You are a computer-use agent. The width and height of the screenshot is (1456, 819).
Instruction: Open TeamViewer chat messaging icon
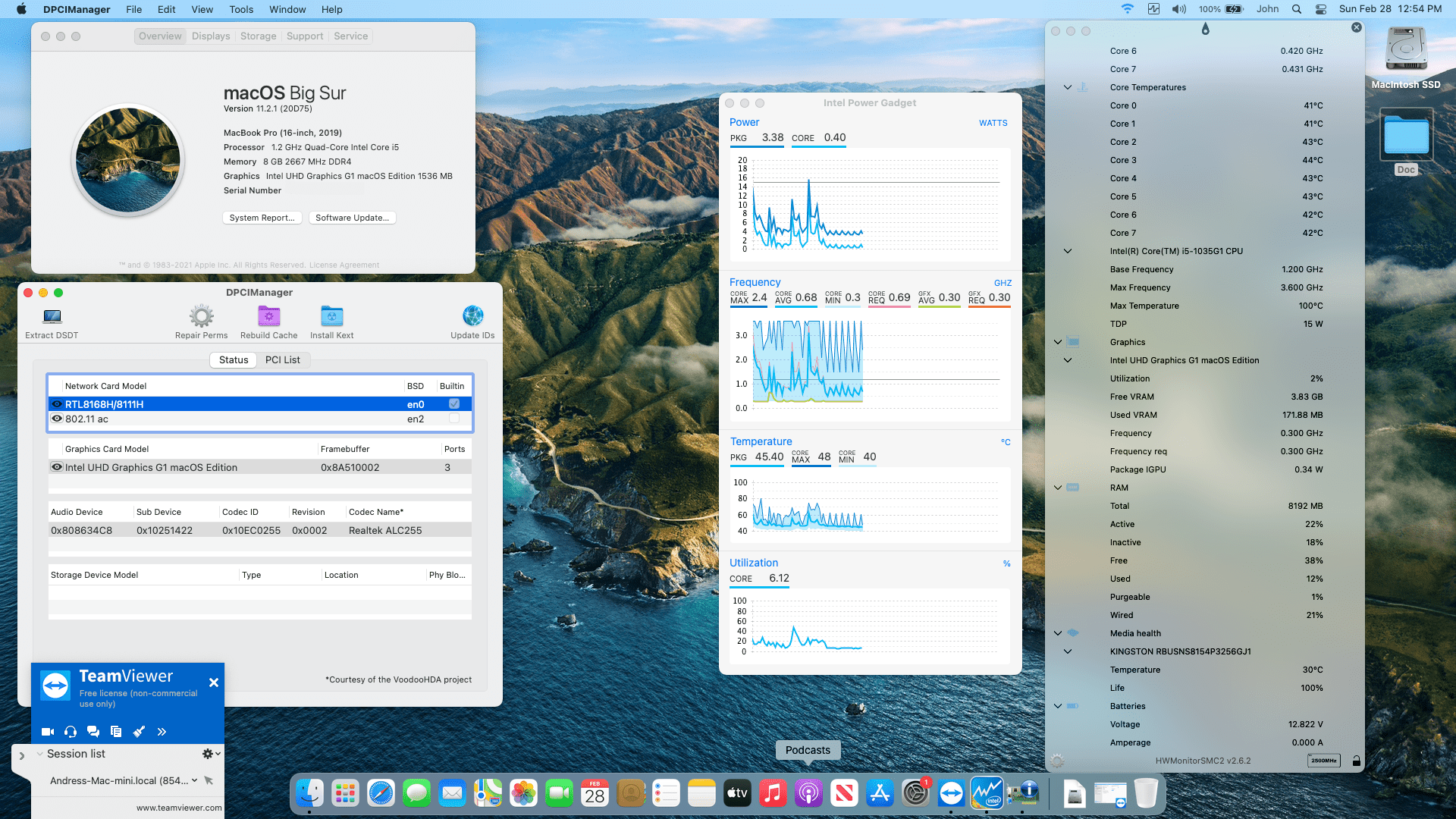pos(93,731)
